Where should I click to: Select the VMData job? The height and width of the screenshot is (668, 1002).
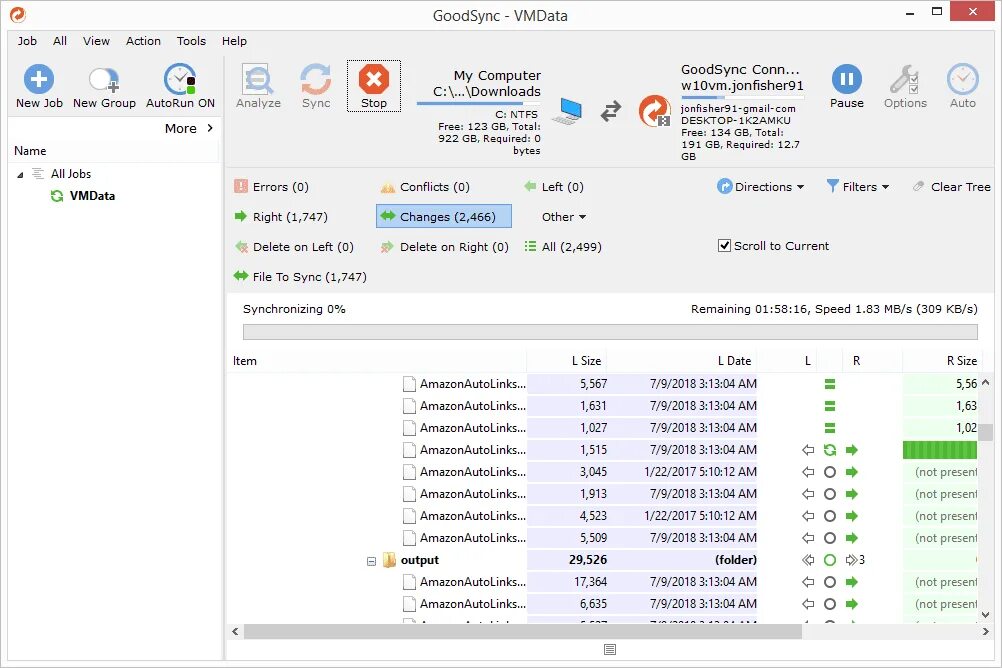[x=92, y=196]
